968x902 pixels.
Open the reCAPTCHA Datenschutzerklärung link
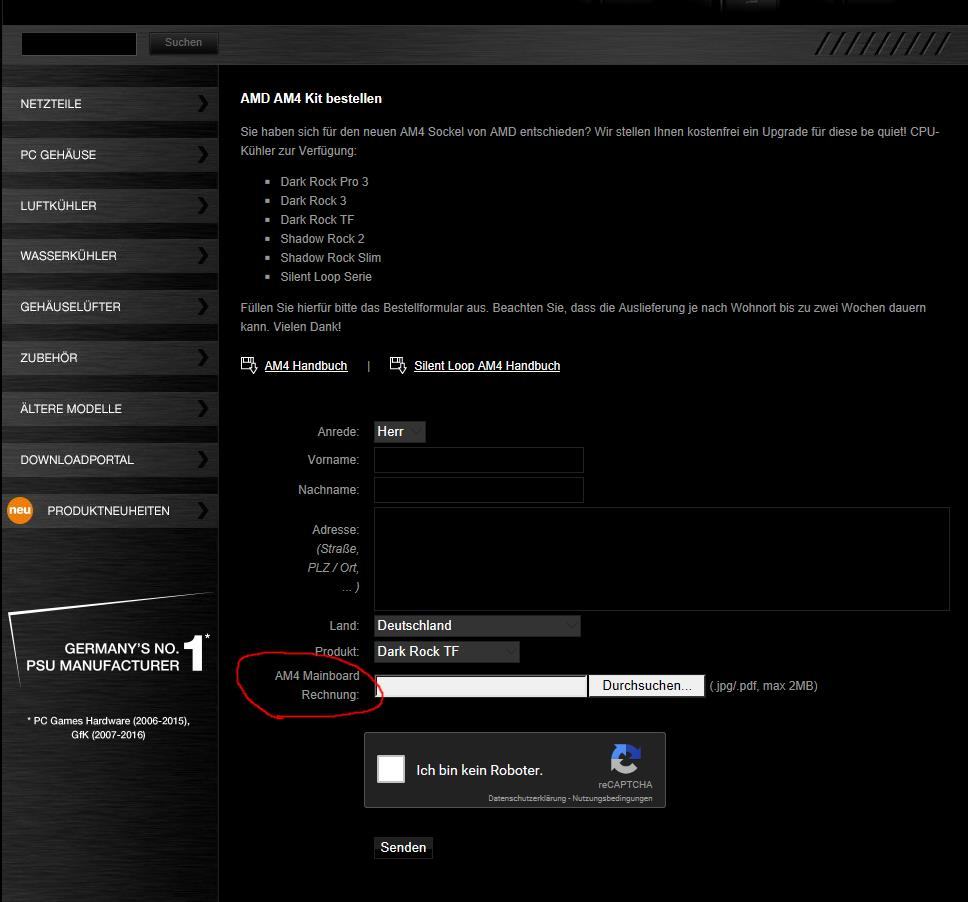click(x=527, y=798)
